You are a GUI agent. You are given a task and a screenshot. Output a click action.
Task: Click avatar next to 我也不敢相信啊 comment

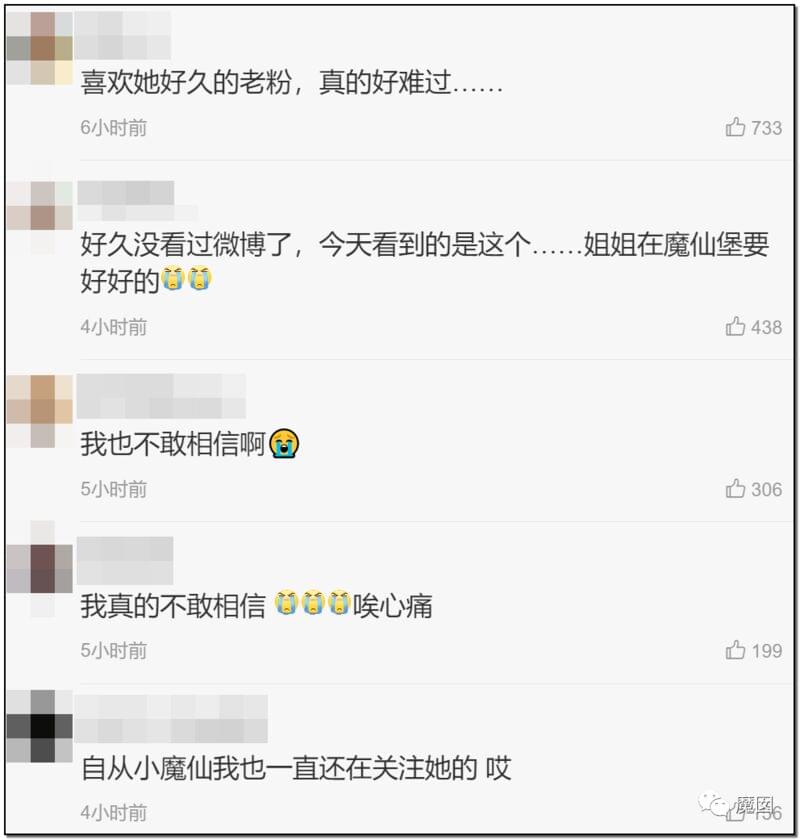(40, 411)
